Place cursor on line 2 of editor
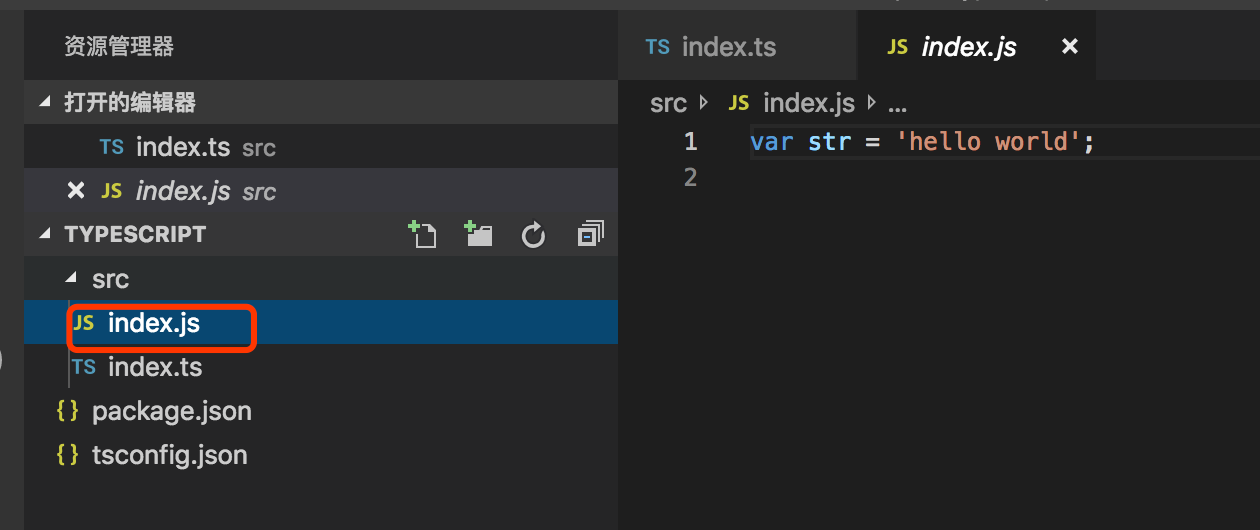This screenshot has height=530, width=1260. [x=900, y=177]
